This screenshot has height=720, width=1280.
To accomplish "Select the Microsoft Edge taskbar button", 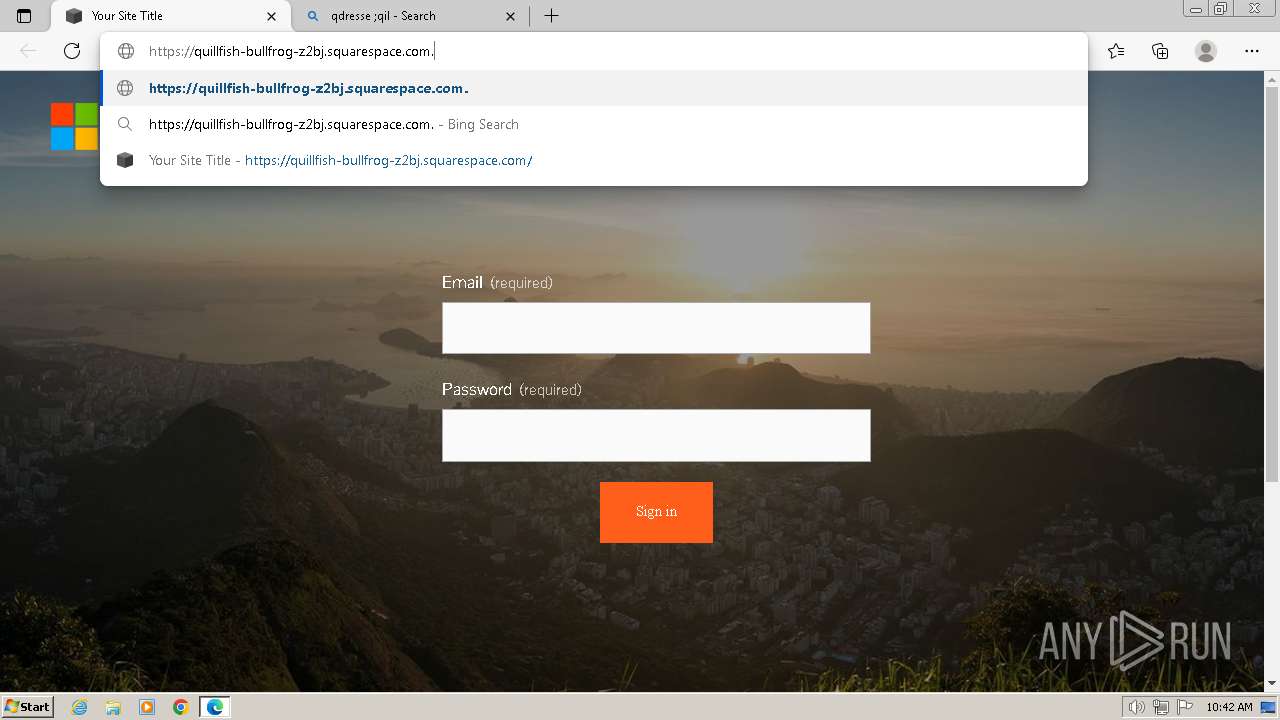I will [215, 707].
